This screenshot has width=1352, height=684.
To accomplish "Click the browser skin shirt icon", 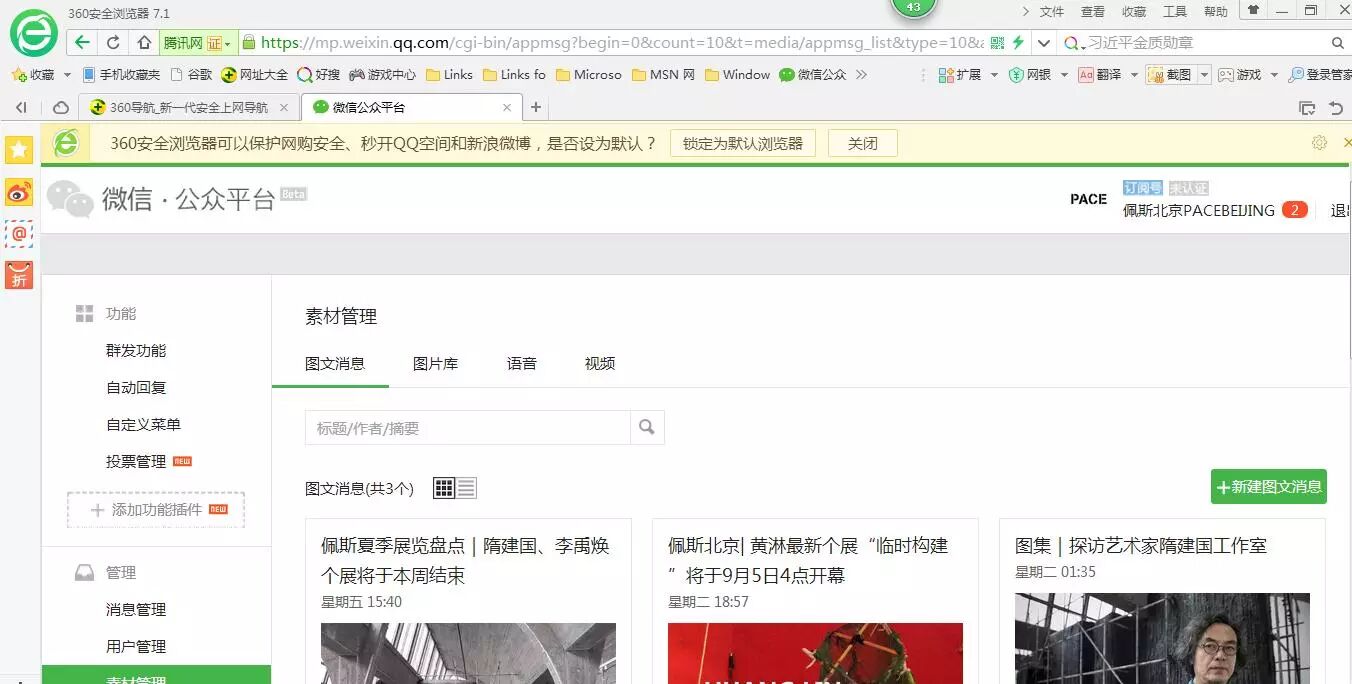I will coord(1252,11).
